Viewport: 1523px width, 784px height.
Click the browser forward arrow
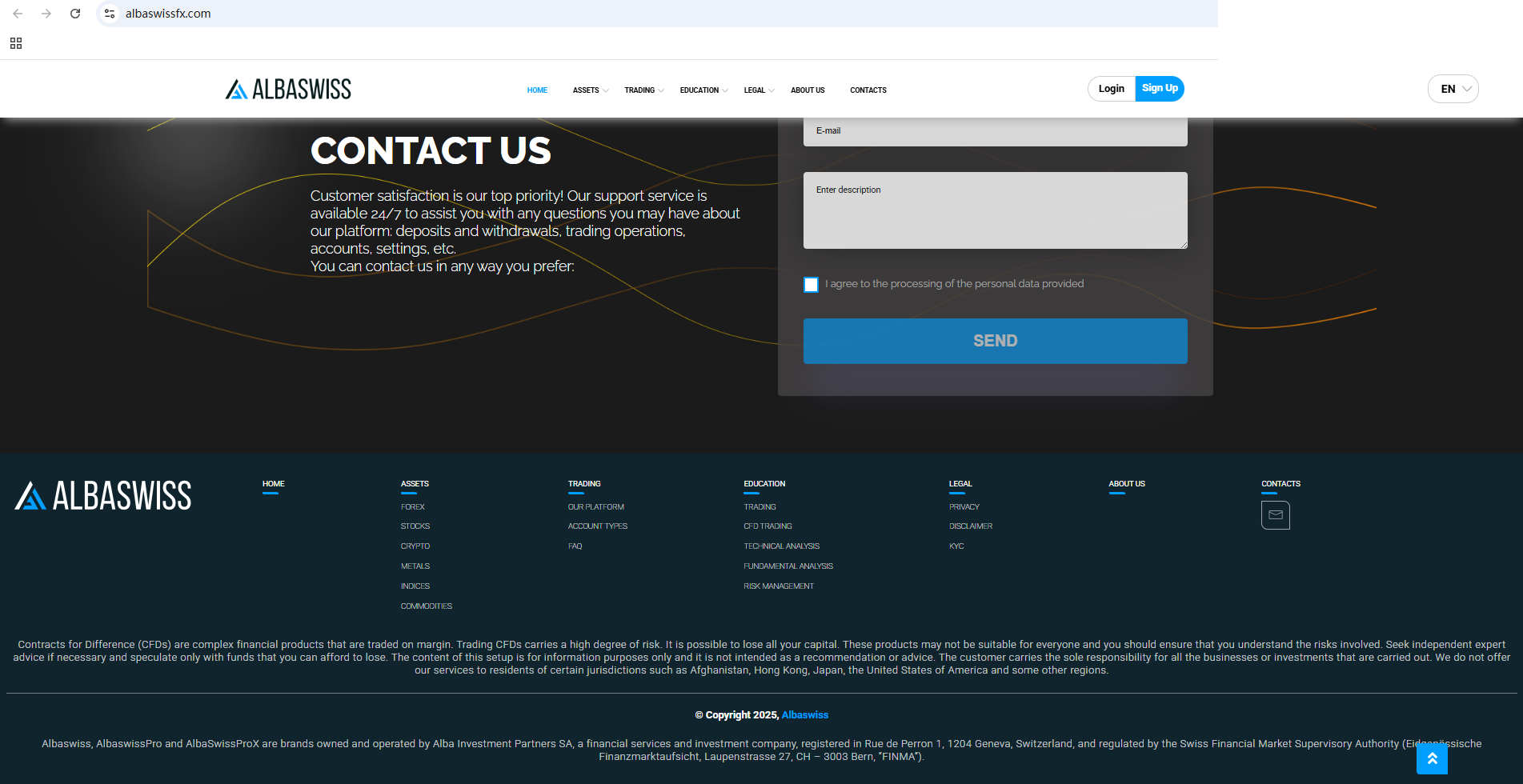point(46,14)
